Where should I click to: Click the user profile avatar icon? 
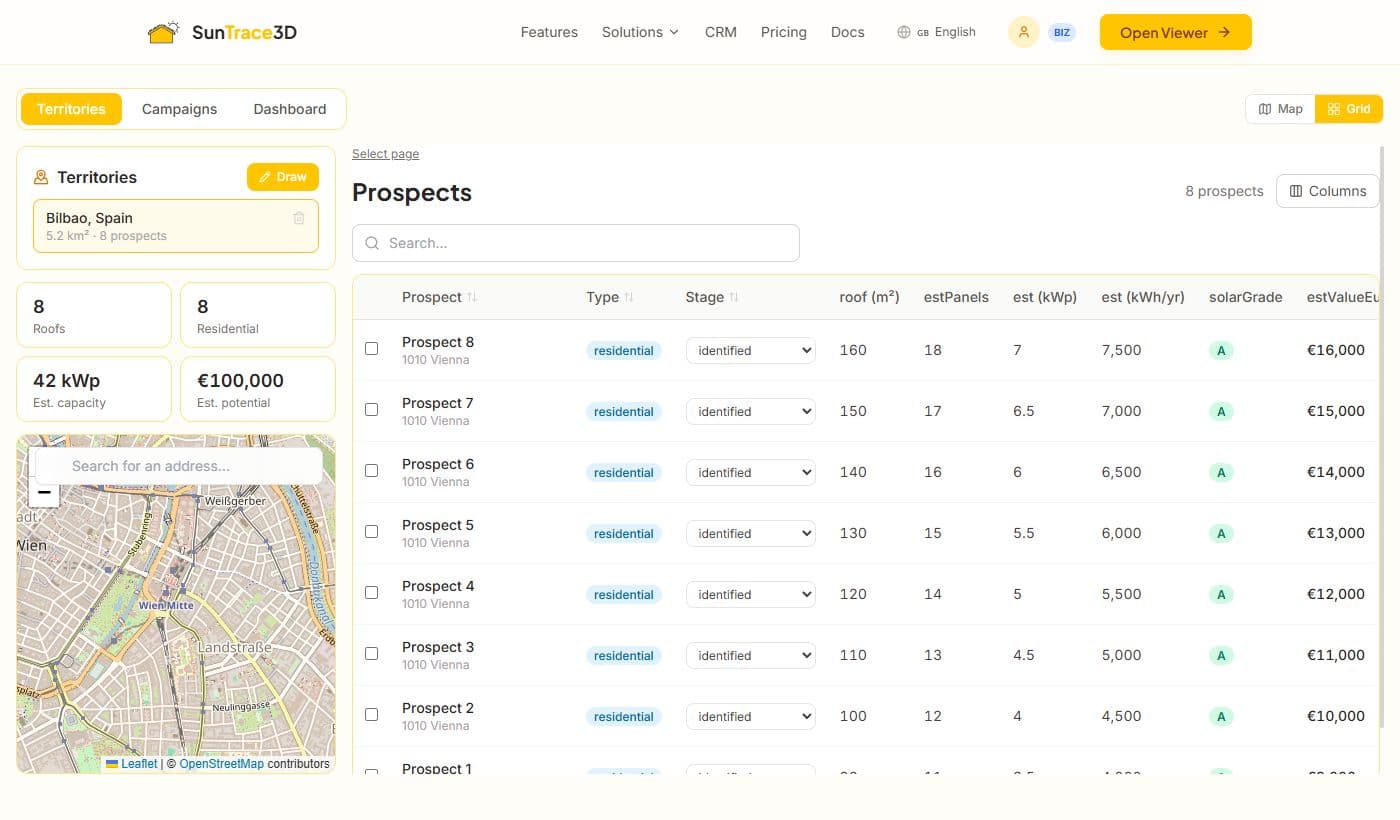[1023, 32]
